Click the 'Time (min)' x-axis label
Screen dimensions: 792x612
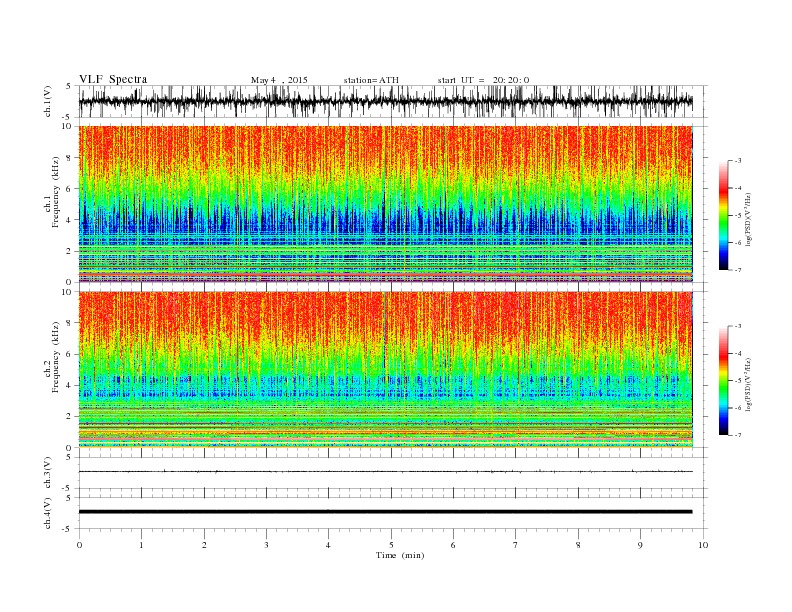400,555
